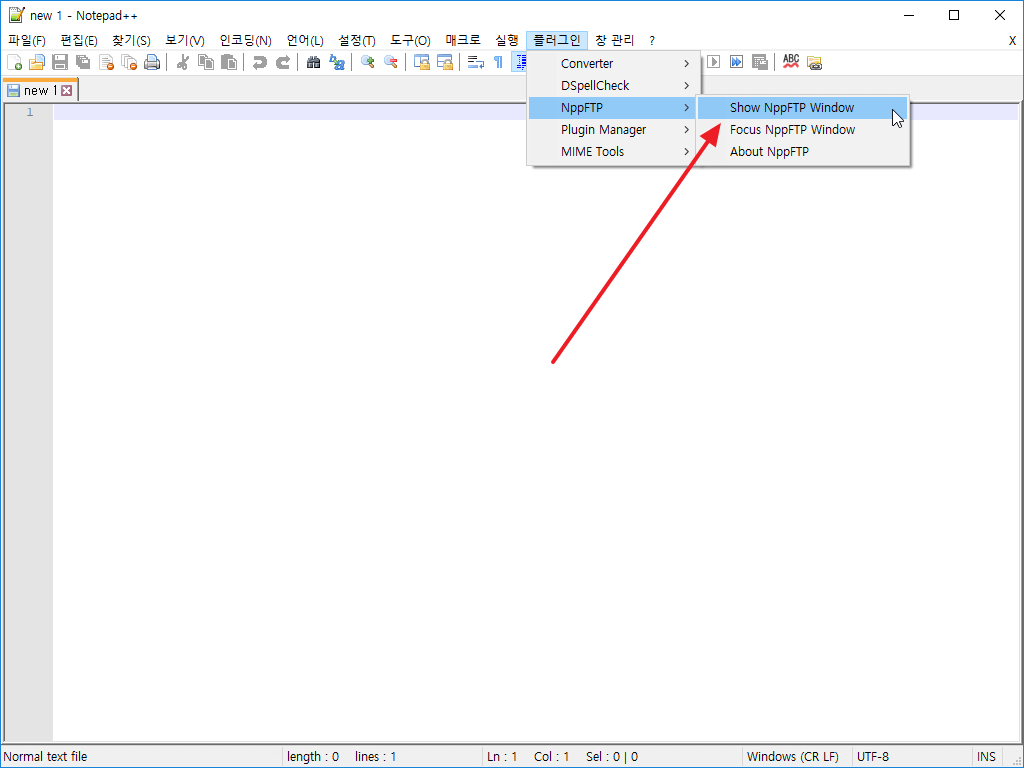Click the Redo arrow icon
The height and width of the screenshot is (768, 1024).
(x=283, y=62)
